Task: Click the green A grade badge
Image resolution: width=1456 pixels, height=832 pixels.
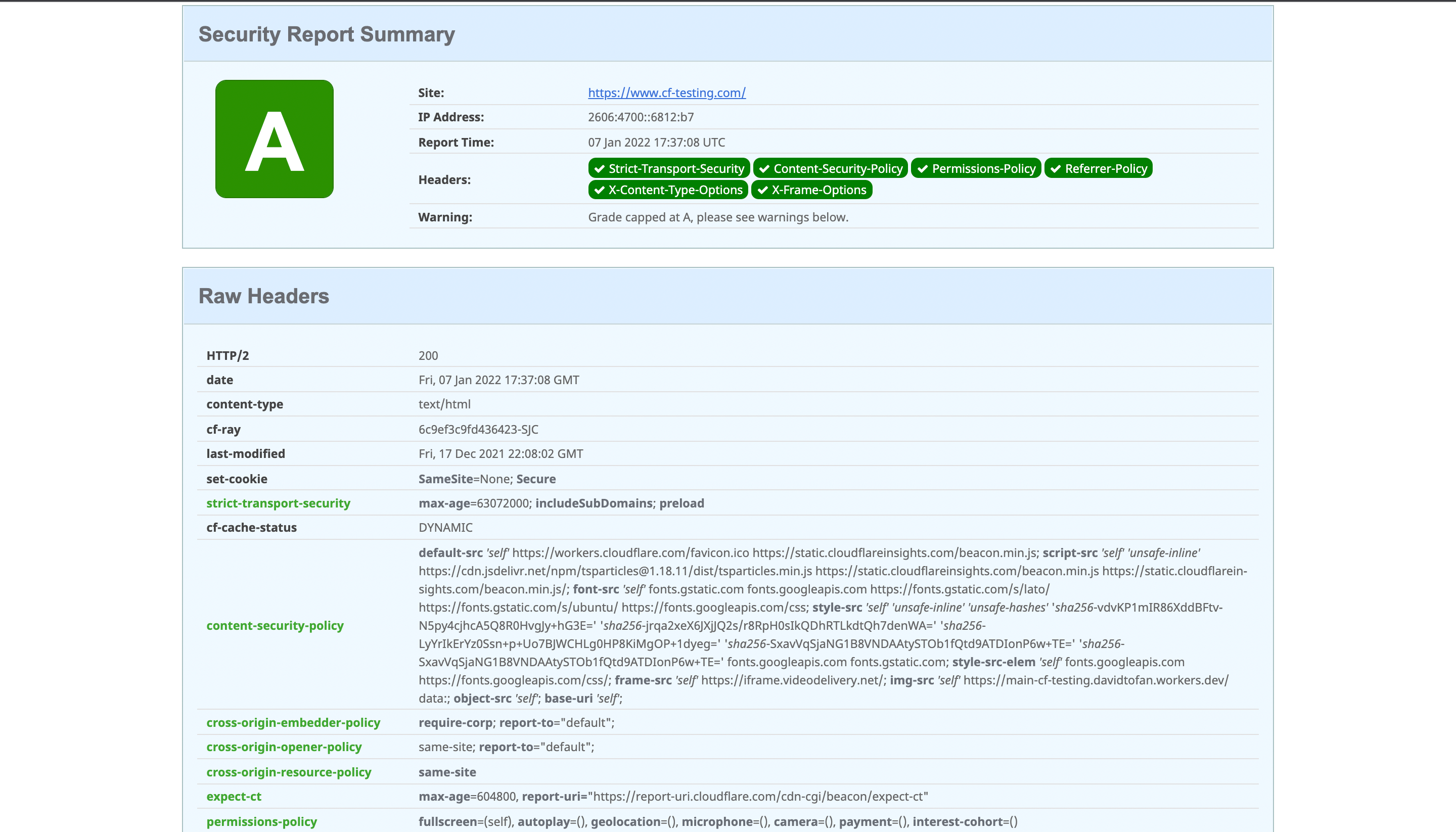Action: pos(275,139)
